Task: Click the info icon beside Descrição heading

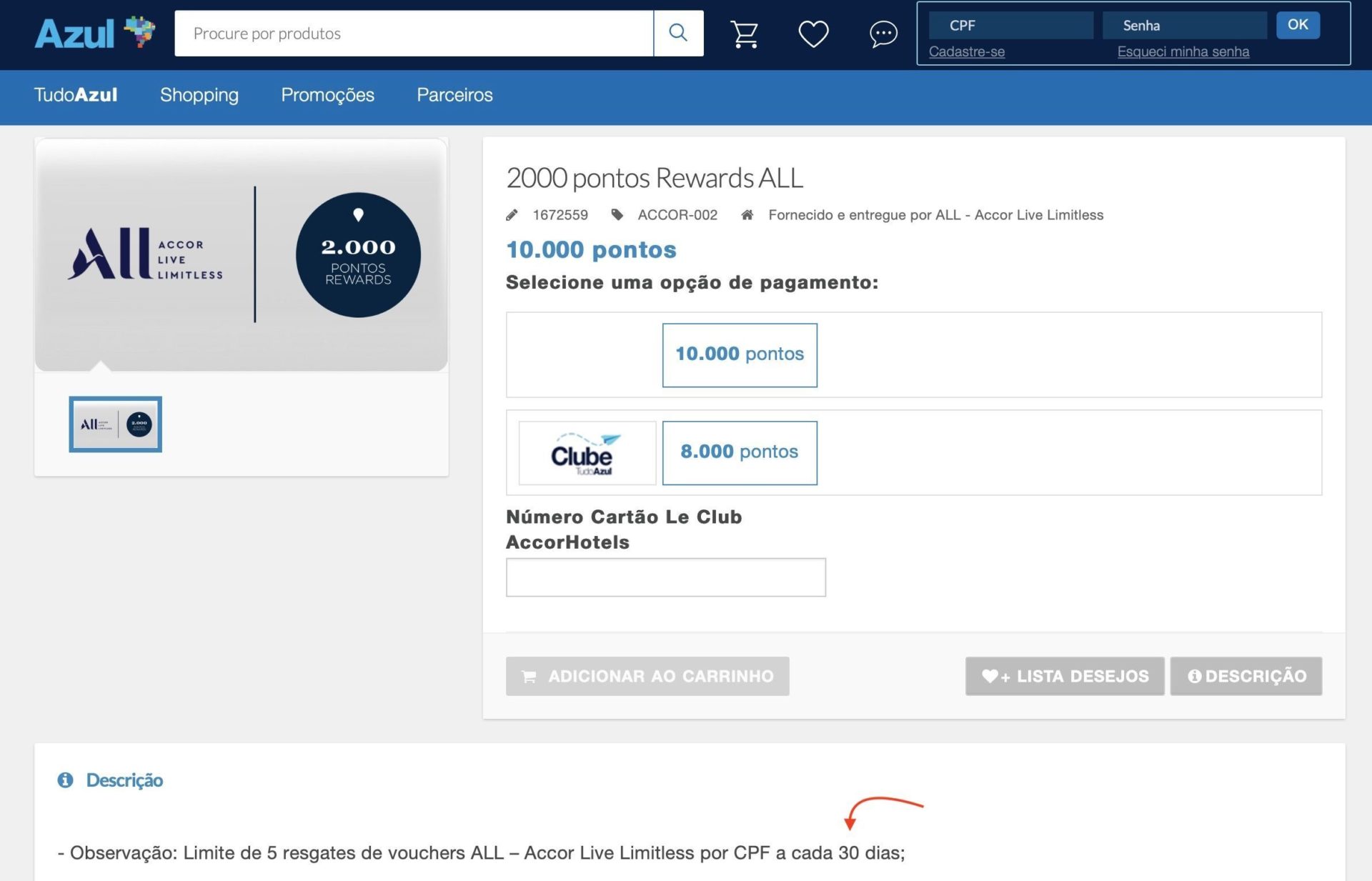Action: tap(65, 780)
